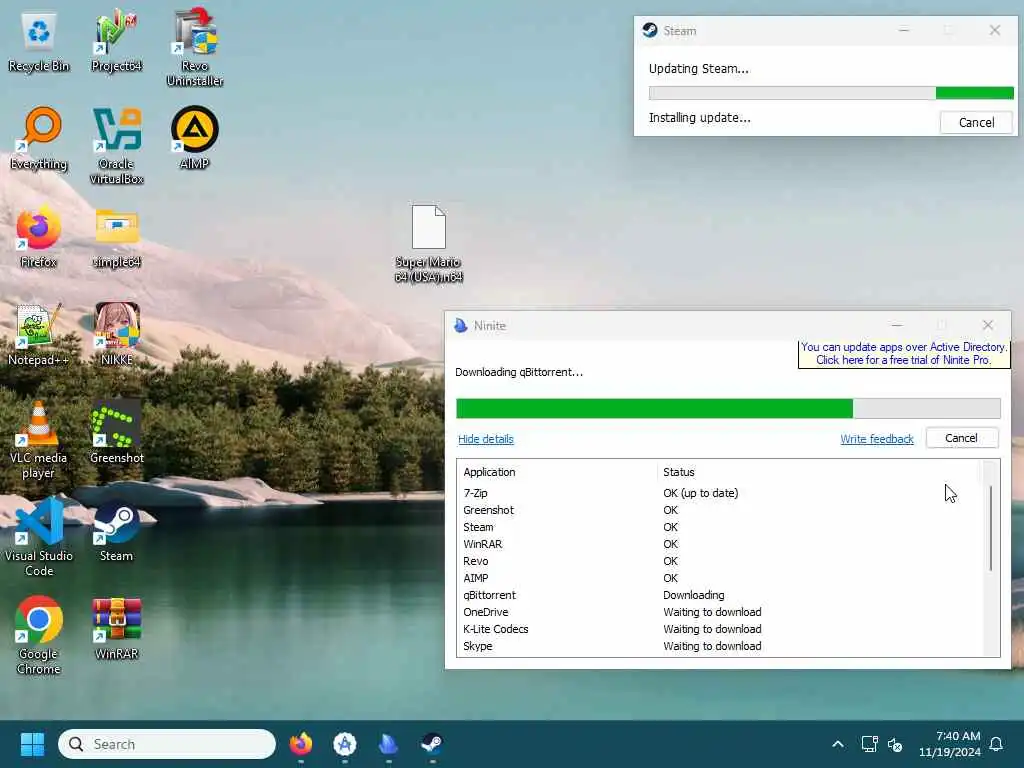This screenshot has width=1024, height=768.
Task: Select the Greenshot row in Ninite list
Action: (718, 510)
